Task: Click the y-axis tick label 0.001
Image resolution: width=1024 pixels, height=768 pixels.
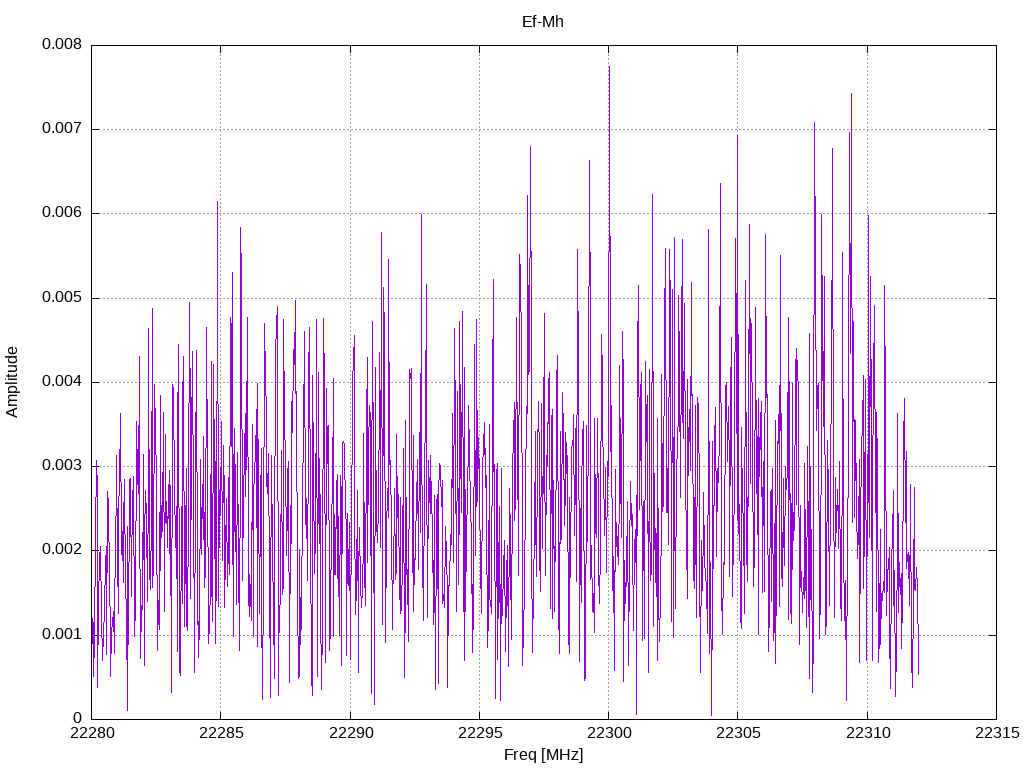Action: tap(62, 635)
